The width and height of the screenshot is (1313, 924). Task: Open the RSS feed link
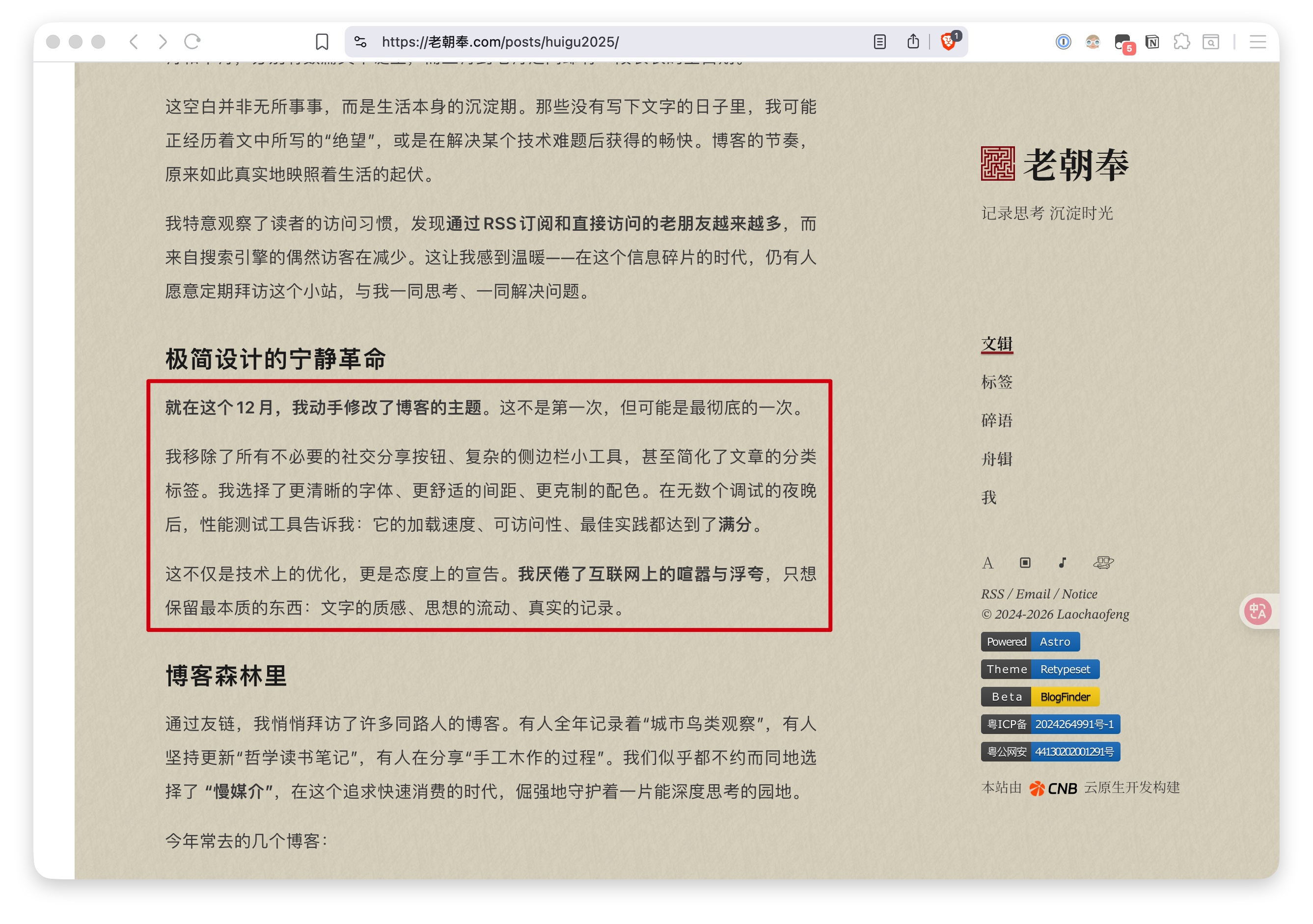[x=992, y=594]
